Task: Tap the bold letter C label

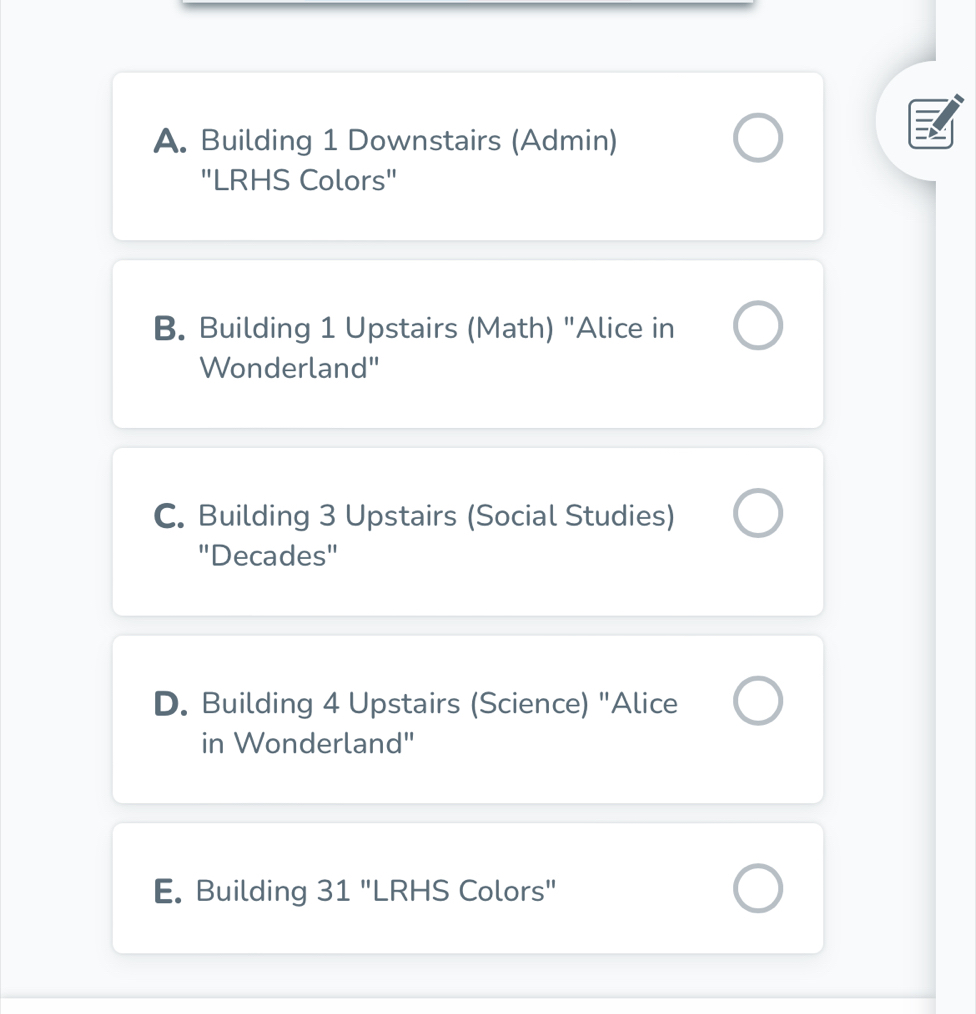Action: coord(169,517)
